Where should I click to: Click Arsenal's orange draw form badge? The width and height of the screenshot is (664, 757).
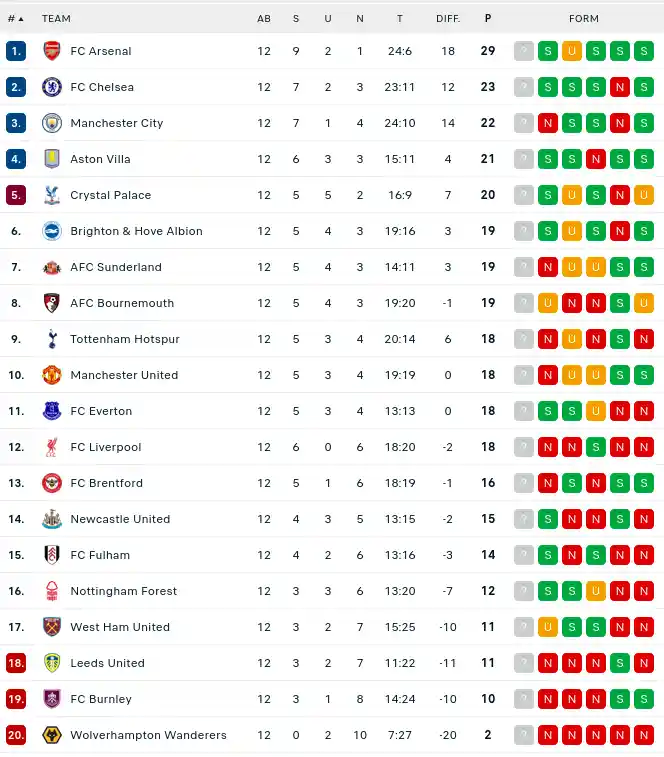pos(572,51)
